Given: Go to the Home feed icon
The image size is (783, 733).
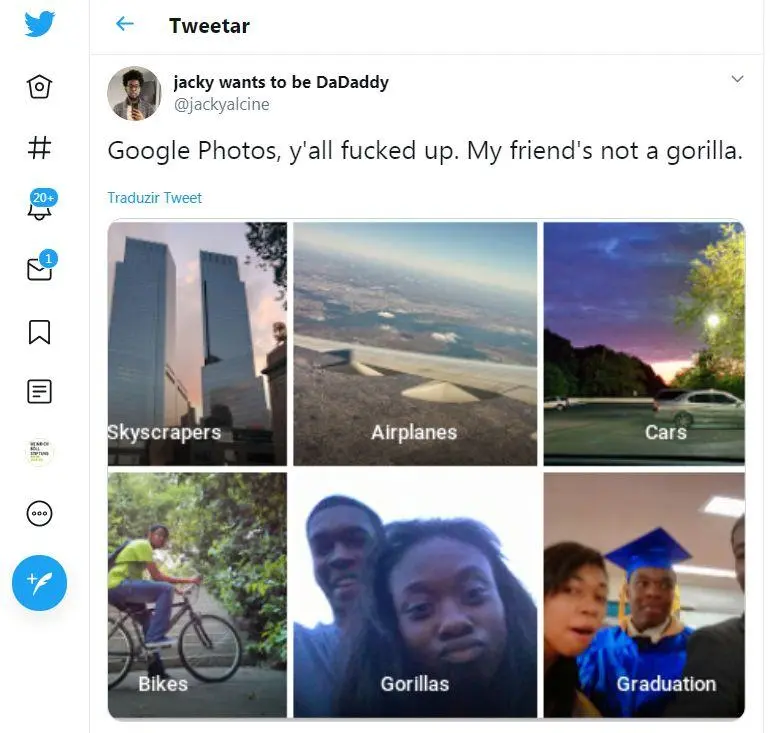Looking at the screenshot, I should click(40, 87).
